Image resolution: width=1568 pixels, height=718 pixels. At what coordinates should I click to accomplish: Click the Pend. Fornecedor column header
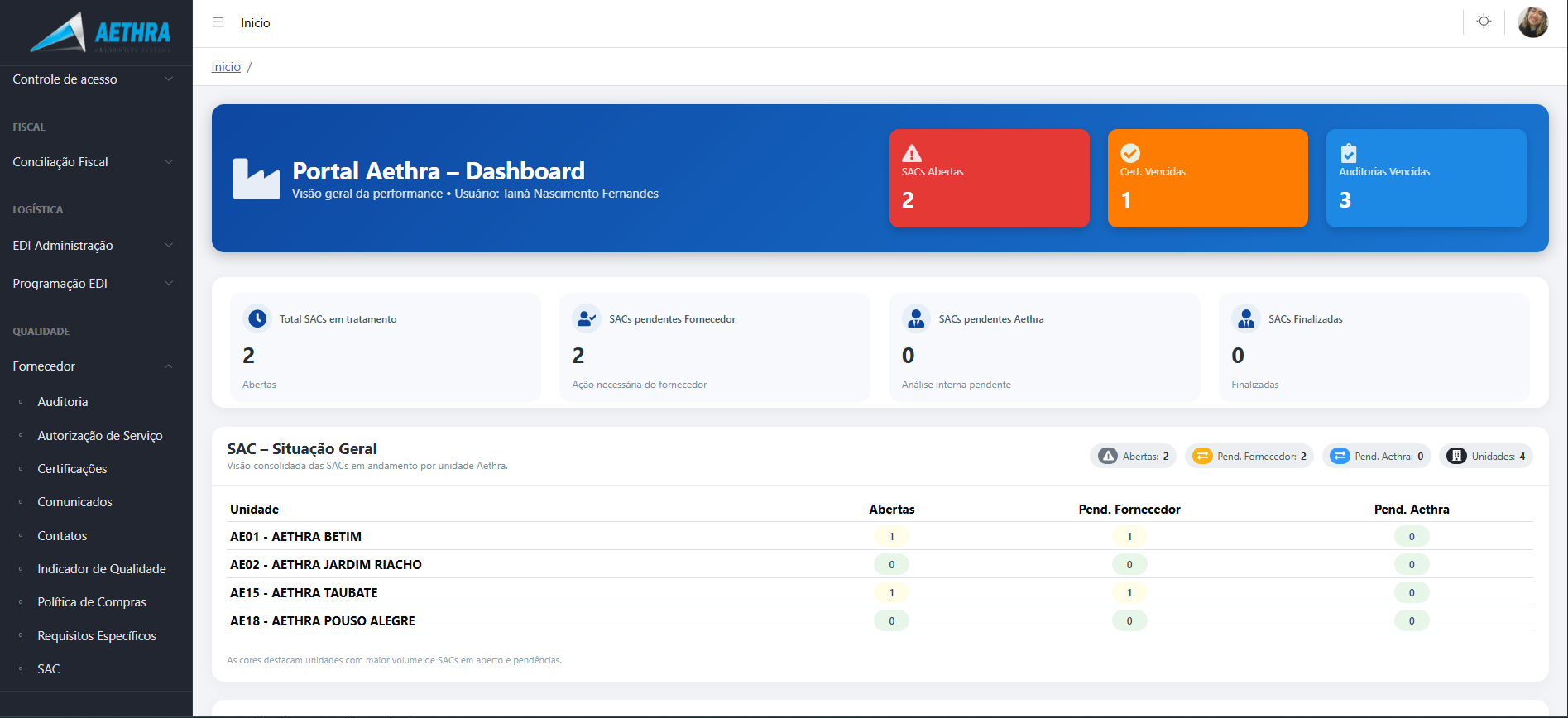tap(1129, 510)
